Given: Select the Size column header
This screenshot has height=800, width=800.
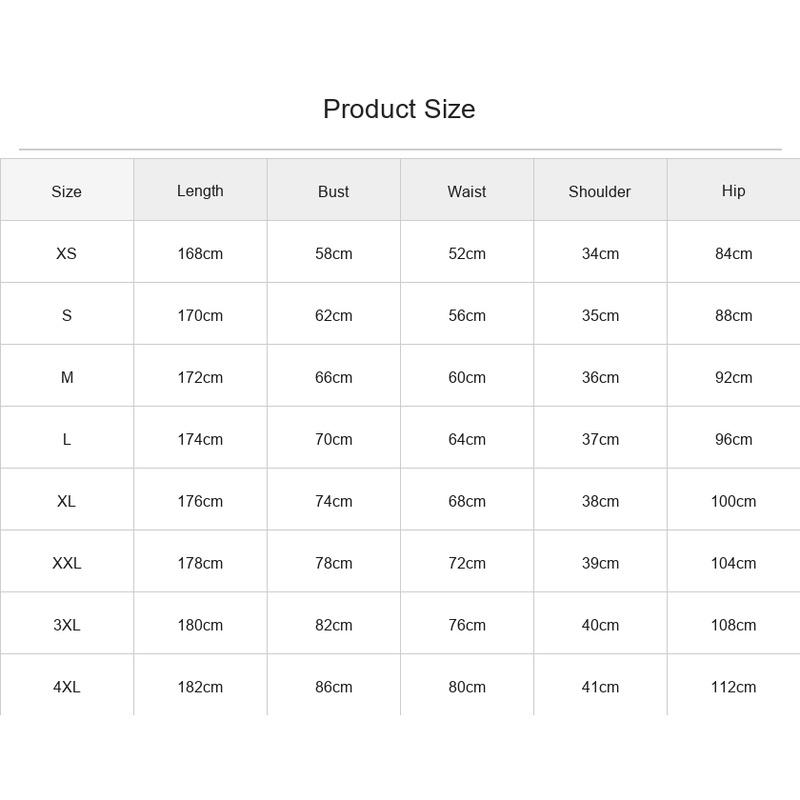Looking at the screenshot, I should click(x=66, y=191).
